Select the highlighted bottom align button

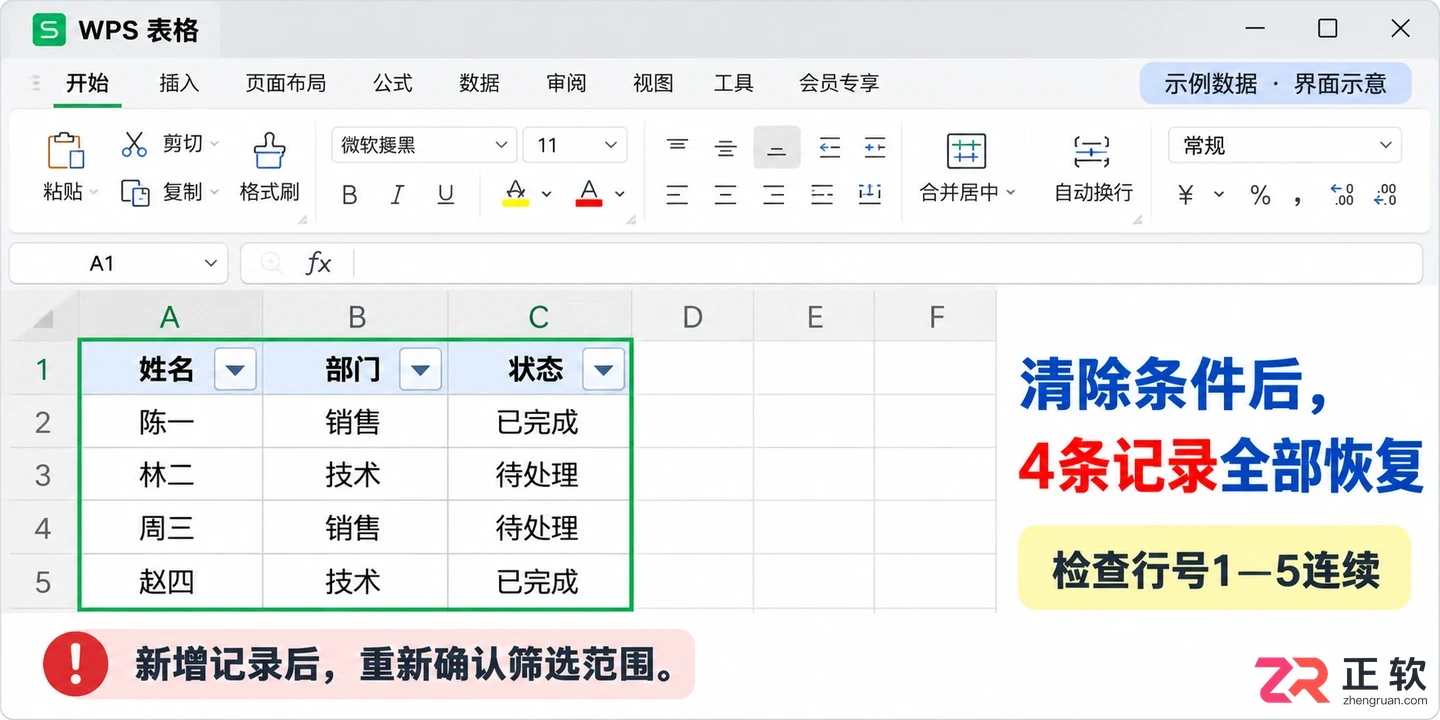click(x=777, y=147)
